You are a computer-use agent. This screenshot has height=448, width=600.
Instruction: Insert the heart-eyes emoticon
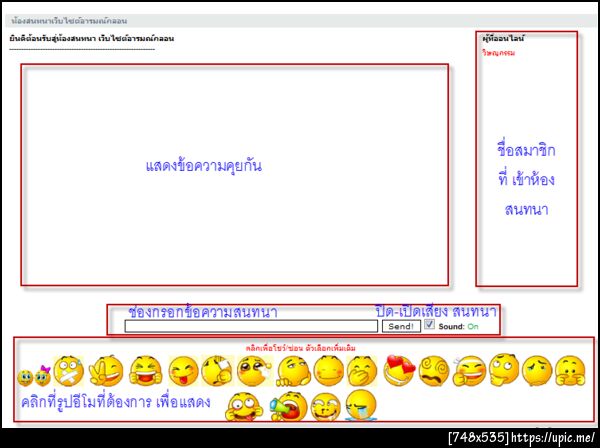(399, 370)
